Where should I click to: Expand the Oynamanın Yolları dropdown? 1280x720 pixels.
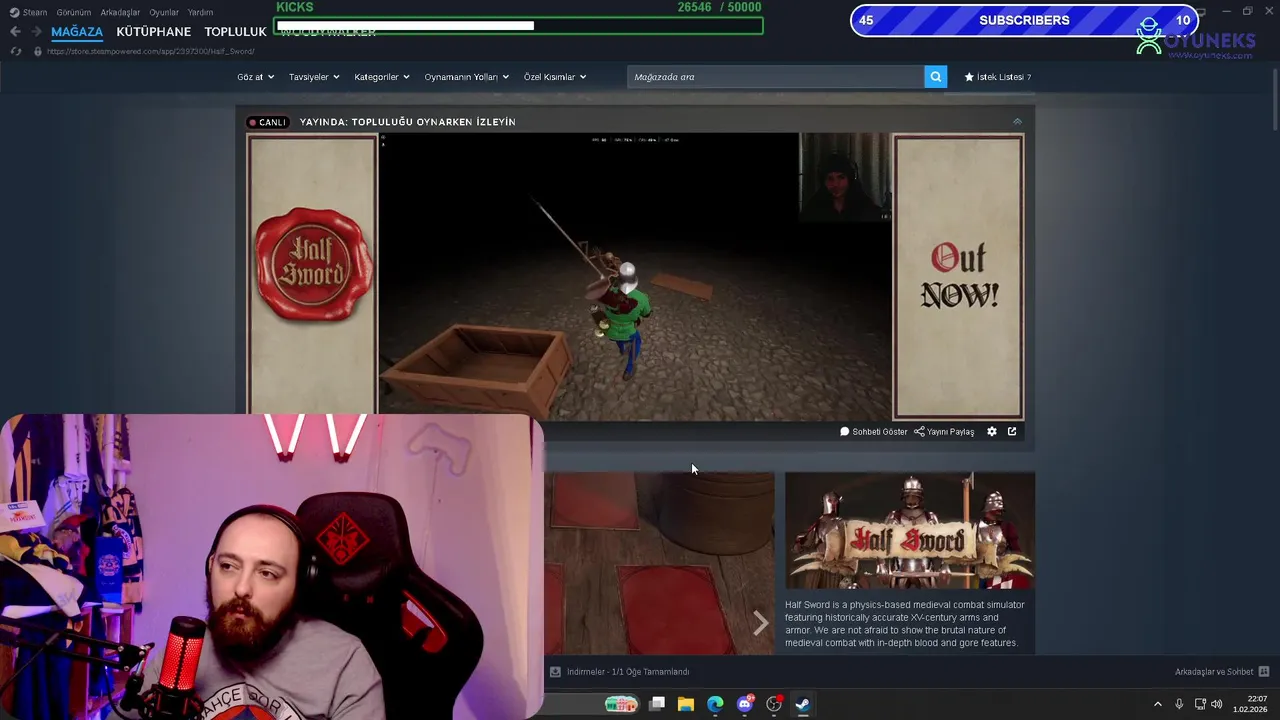point(466,77)
